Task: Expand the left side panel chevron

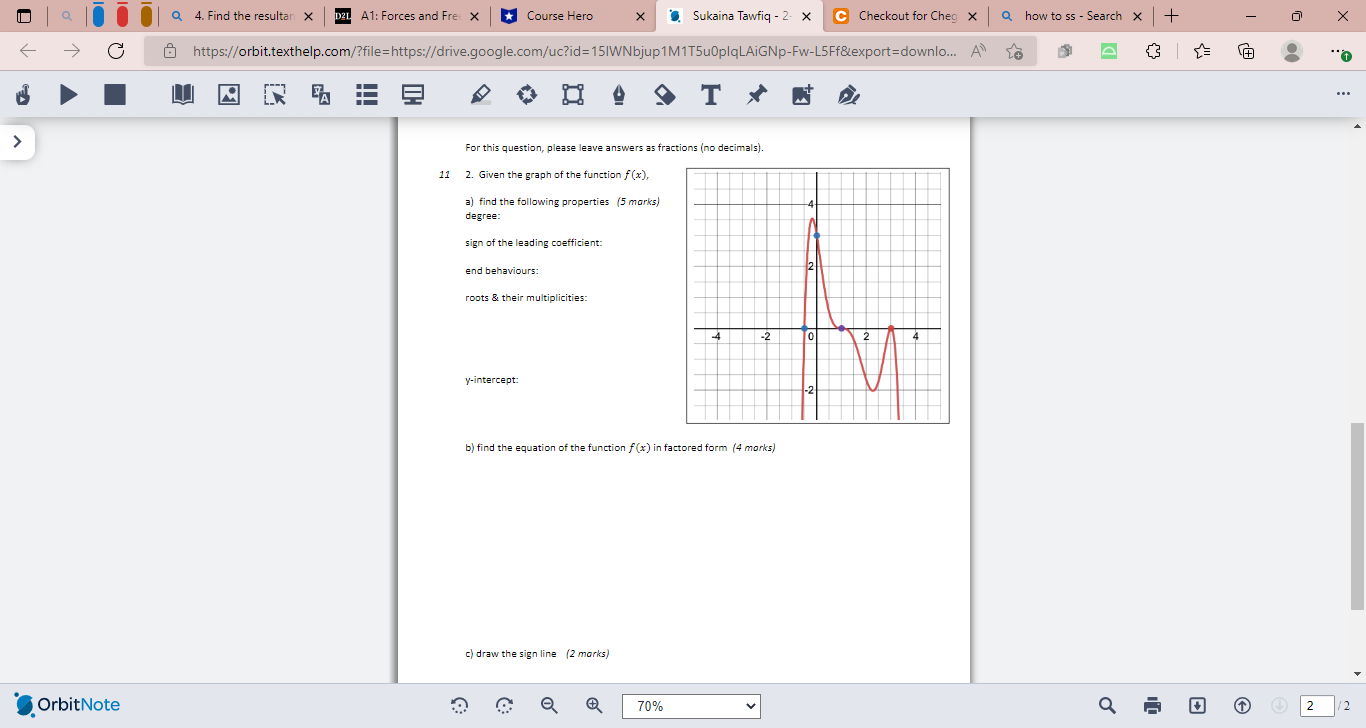Action: point(17,142)
